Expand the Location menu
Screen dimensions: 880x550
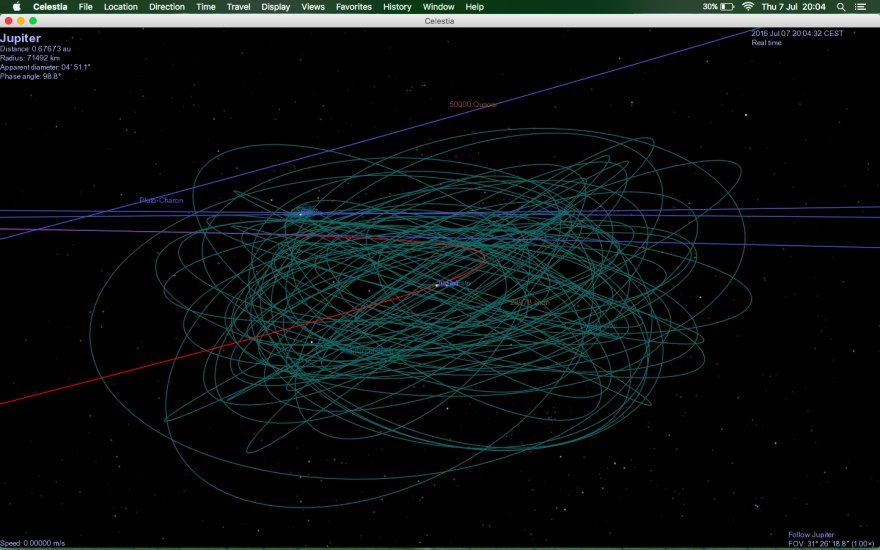click(x=121, y=7)
